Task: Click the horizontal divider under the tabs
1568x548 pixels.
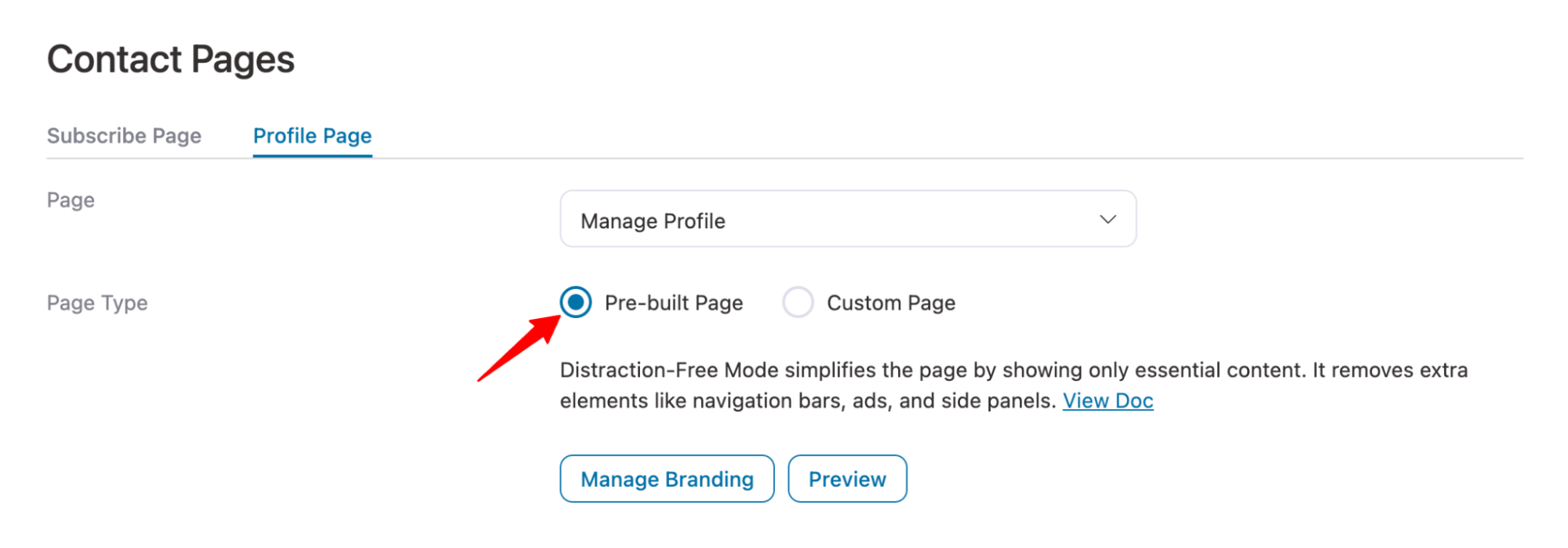Action: 941,159
